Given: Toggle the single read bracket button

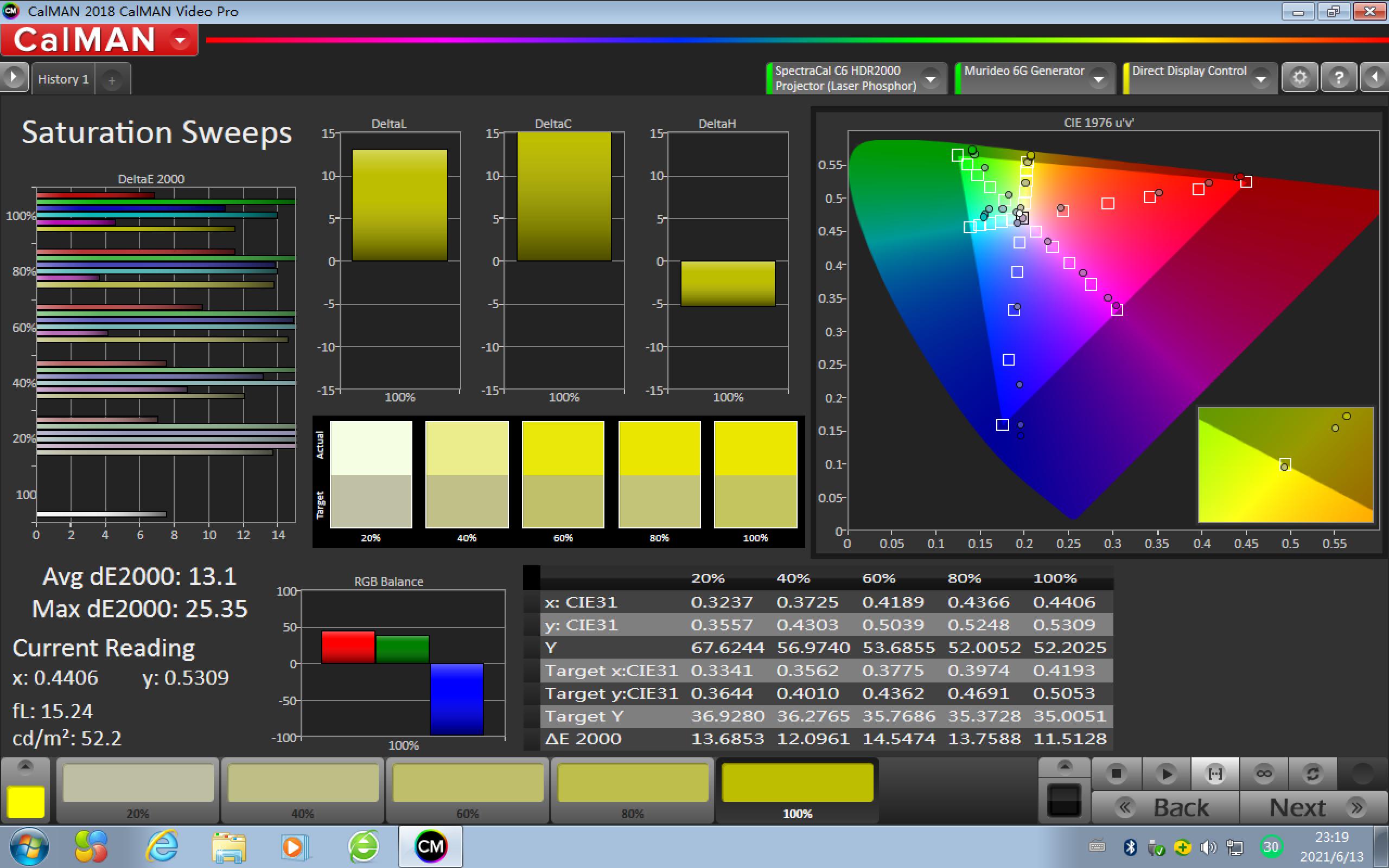Looking at the screenshot, I should (x=1214, y=773).
